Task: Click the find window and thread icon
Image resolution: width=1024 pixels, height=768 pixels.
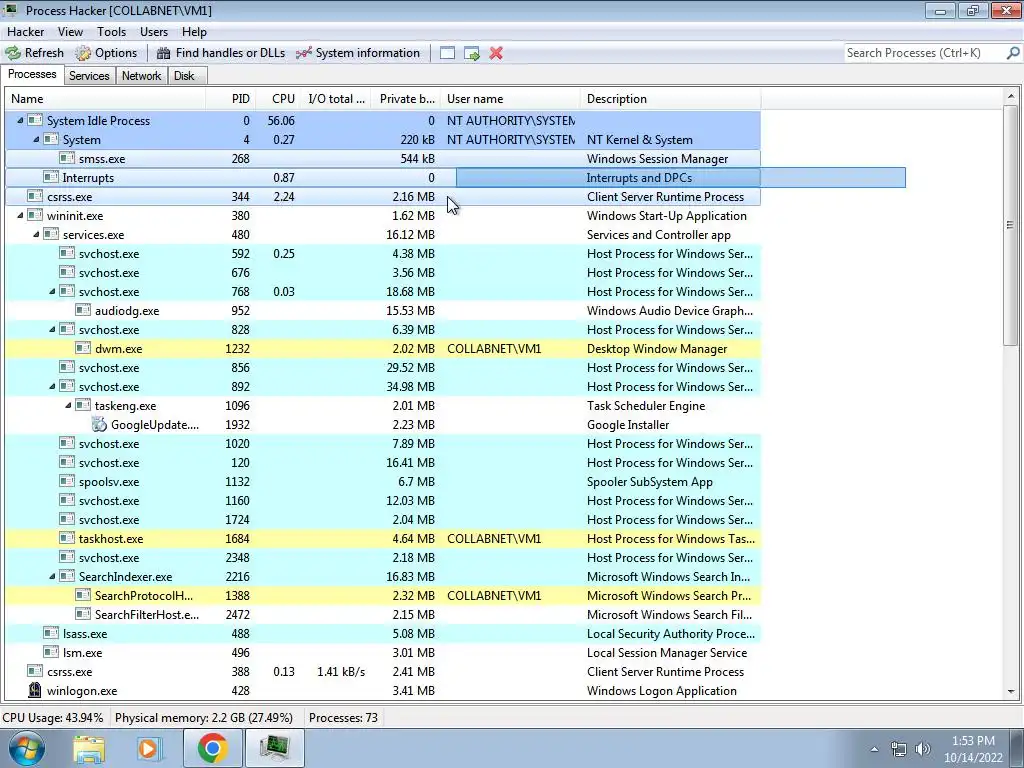Action: coord(472,53)
